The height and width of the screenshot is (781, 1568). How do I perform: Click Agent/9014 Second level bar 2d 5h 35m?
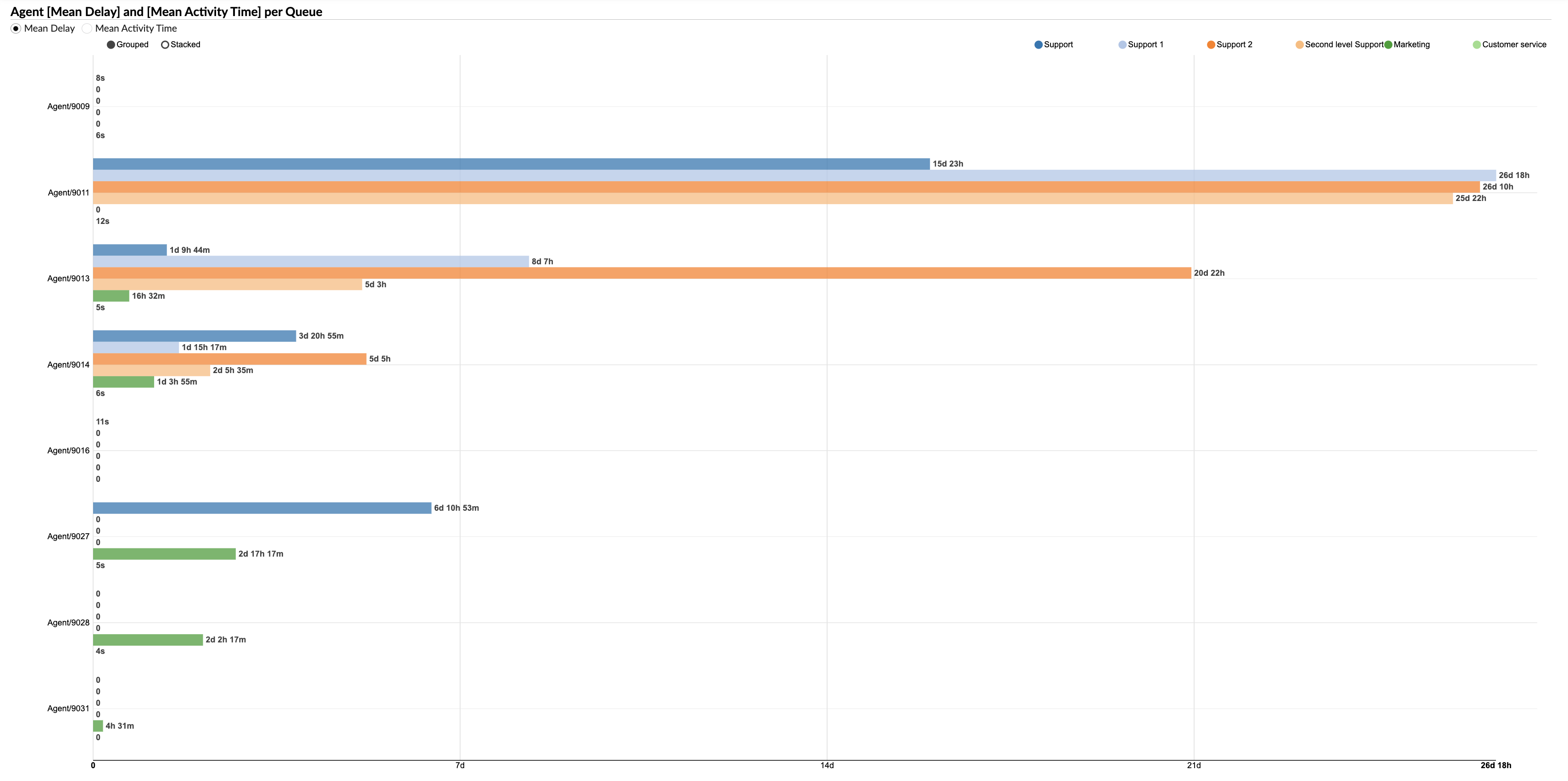pyautogui.click(x=151, y=370)
